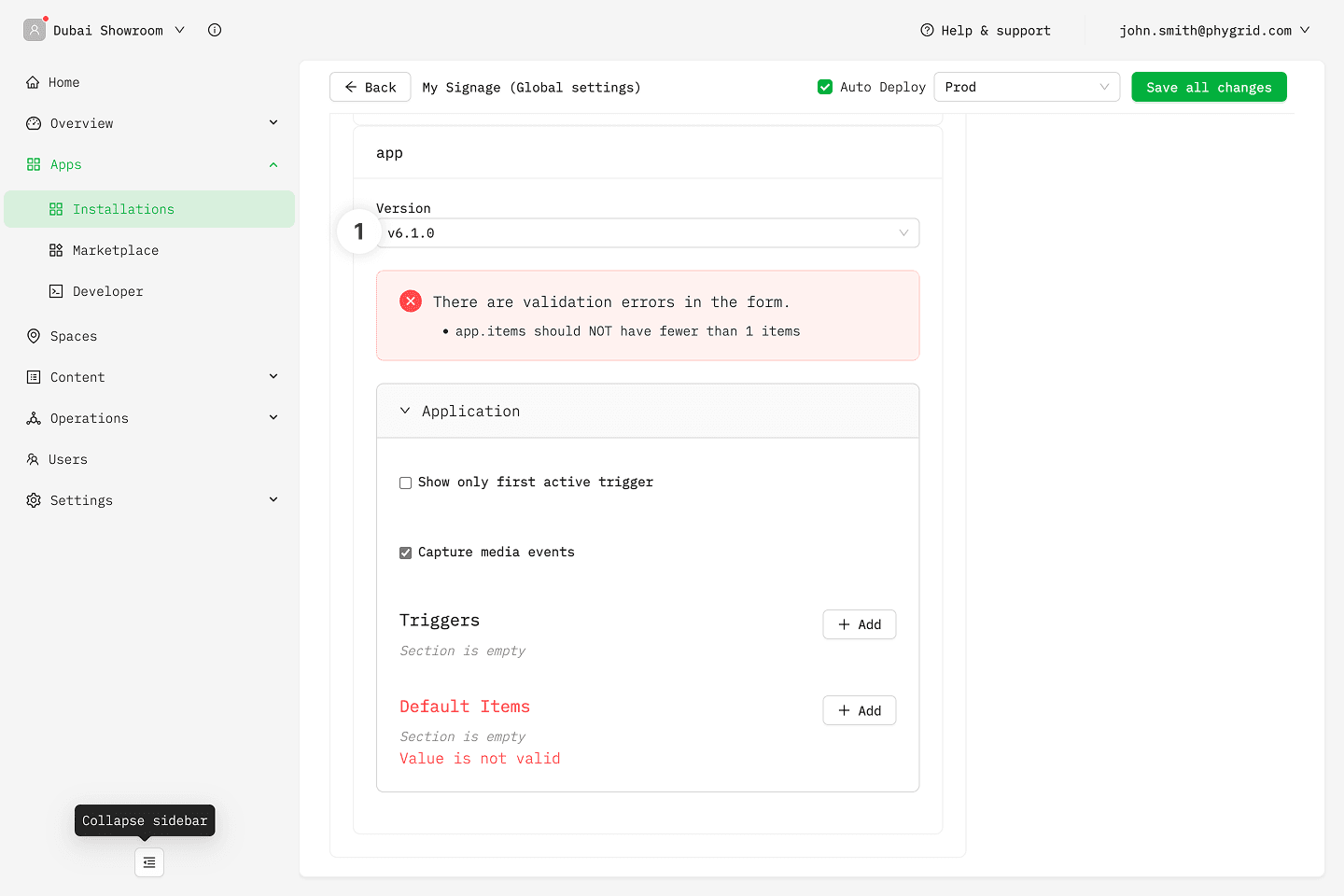Click Save all changes
This screenshot has height=896, width=1344.
[x=1209, y=87]
